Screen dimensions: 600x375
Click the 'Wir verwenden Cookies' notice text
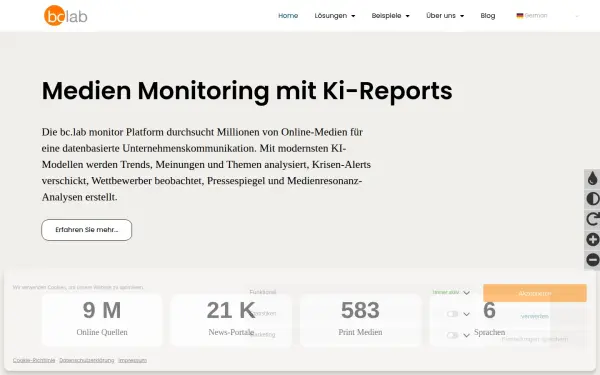tap(78, 287)
